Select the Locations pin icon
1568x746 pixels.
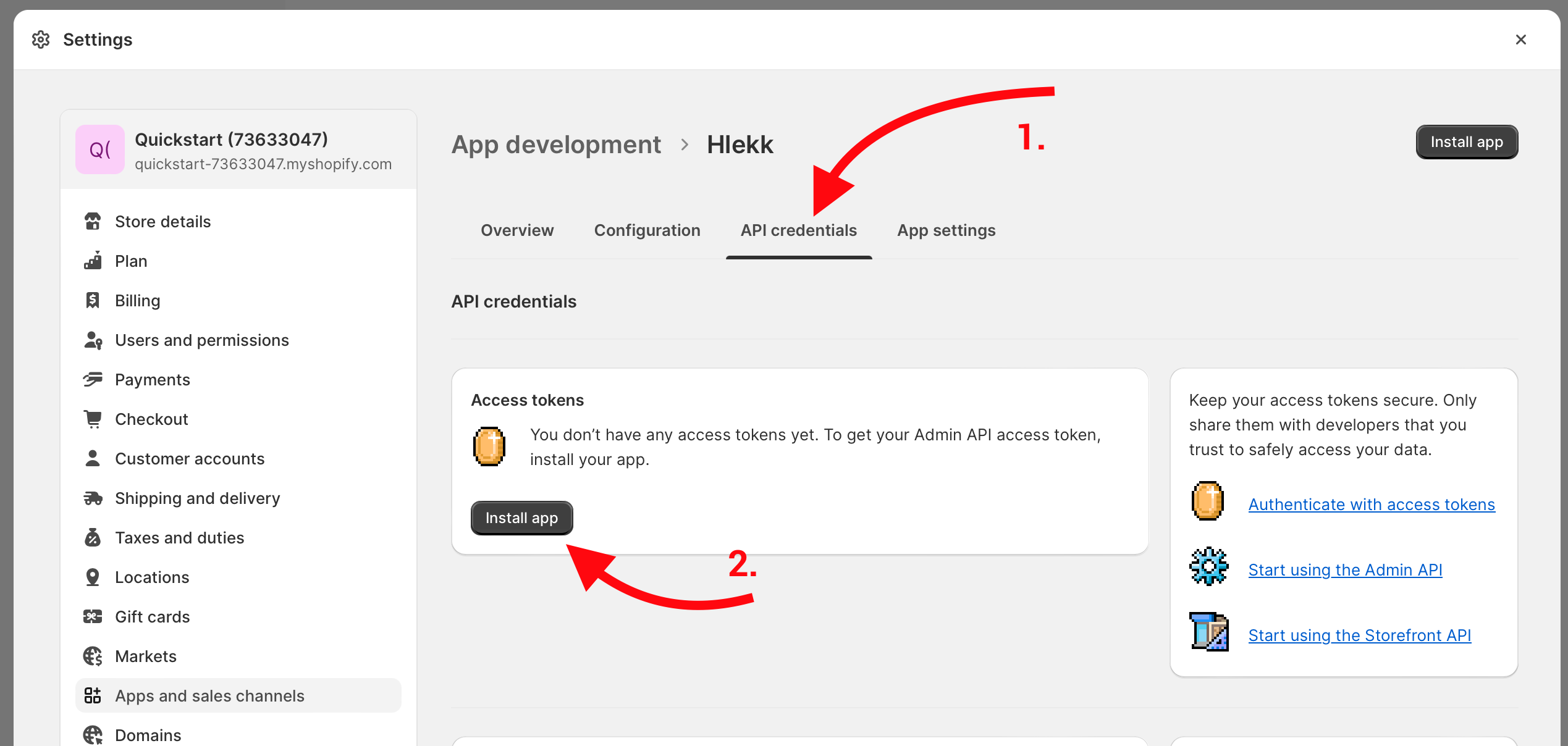coord(93,577)
